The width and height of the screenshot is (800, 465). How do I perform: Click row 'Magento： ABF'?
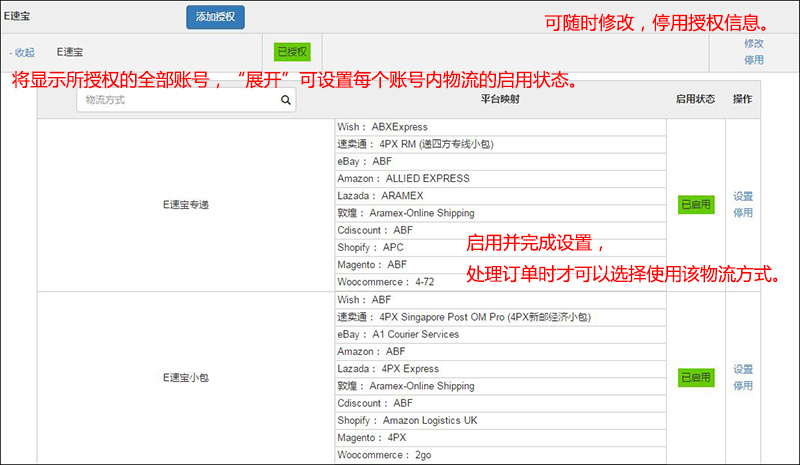(501, 265)
